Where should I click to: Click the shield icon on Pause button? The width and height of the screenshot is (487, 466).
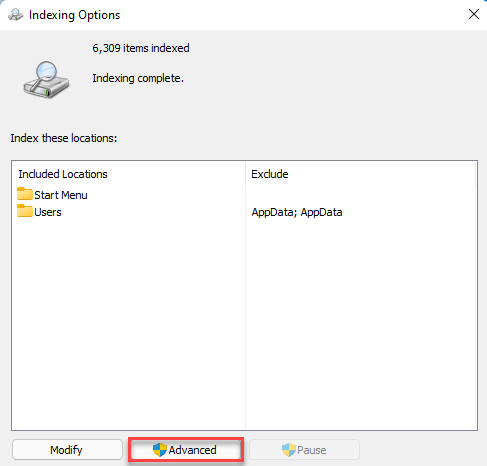[x=289, y=450]
